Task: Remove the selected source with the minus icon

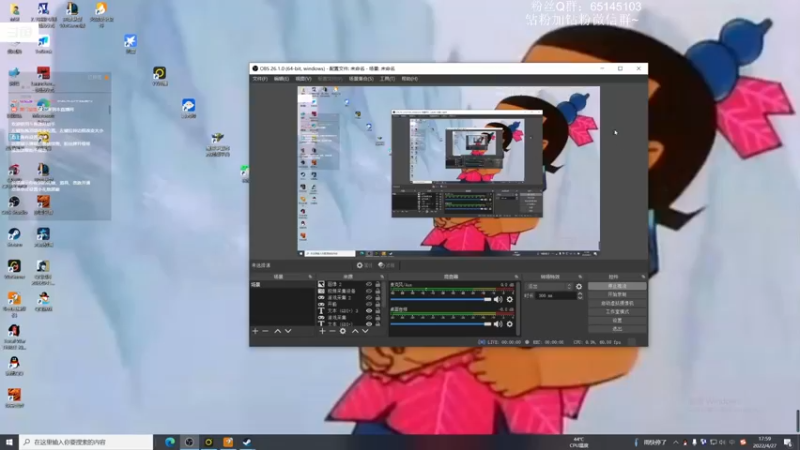Action: pyautogui.click(x=332, y=331)
